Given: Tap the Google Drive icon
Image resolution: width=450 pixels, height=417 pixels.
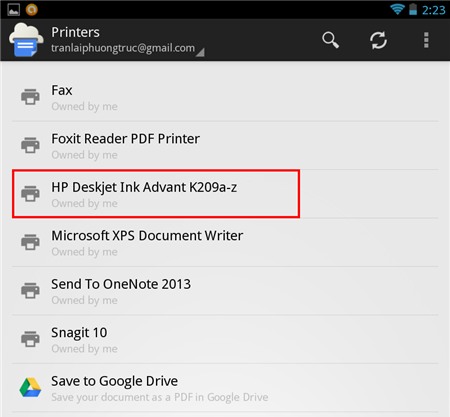Looking at the screenshot, I should (30, 387).
